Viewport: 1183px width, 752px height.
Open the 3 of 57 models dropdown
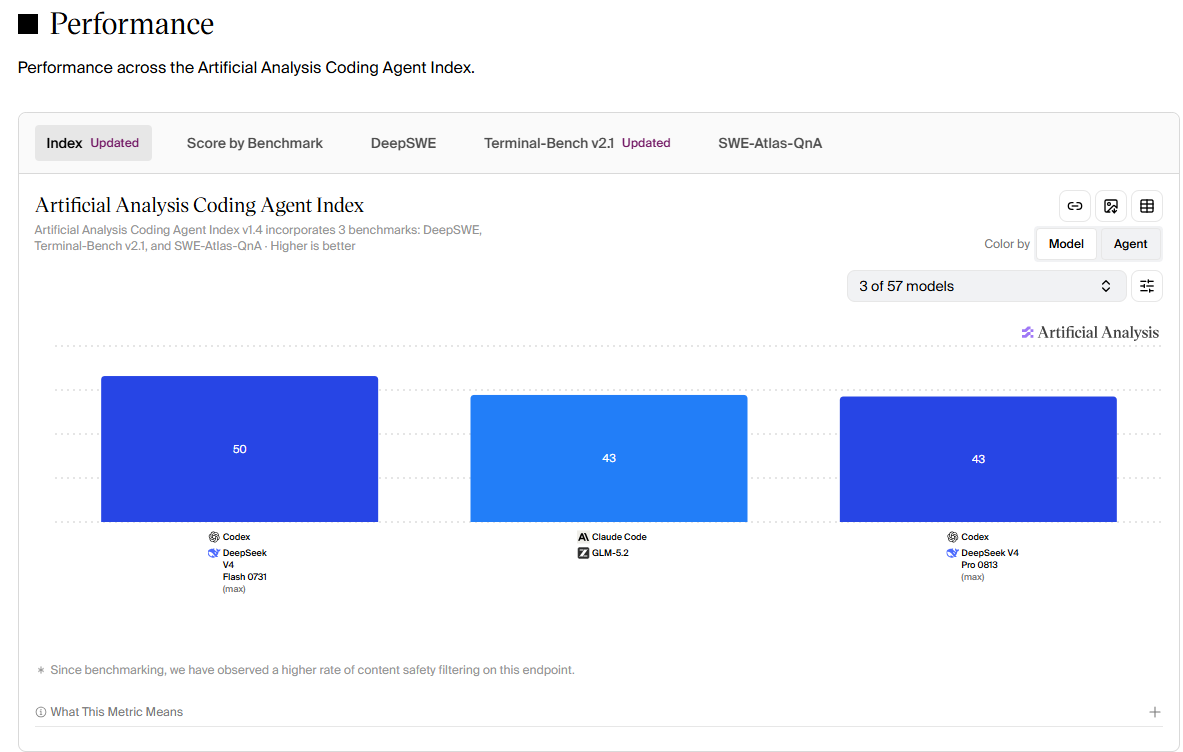tap(986, 286)
